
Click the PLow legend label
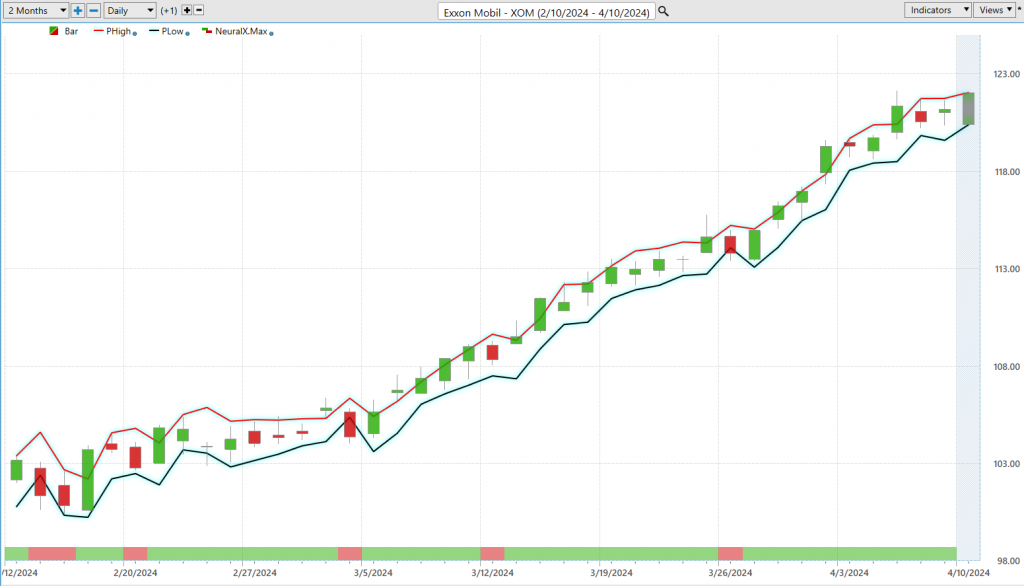coord(172,31)
